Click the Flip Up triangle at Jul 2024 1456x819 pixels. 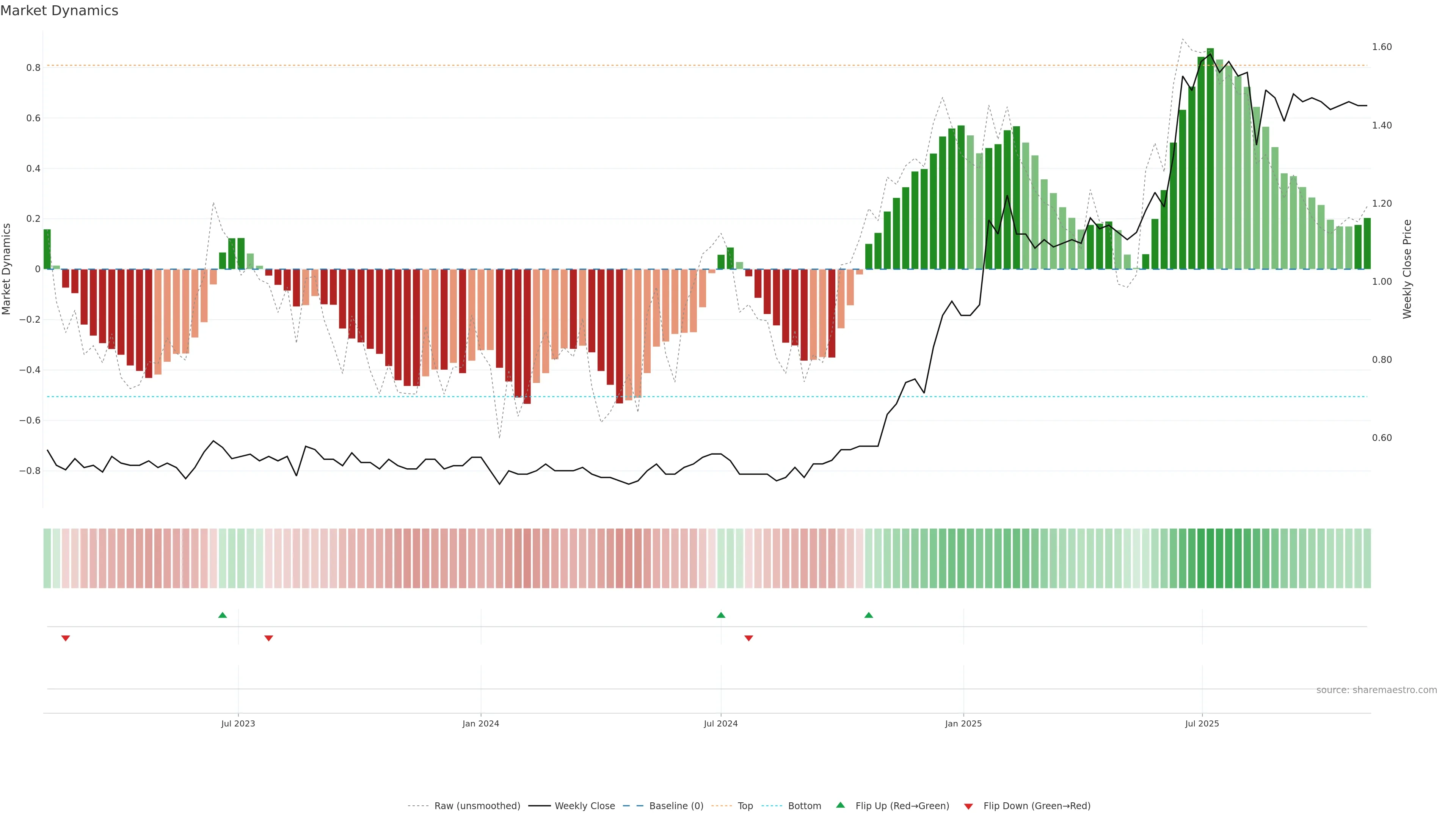[721, 615]
